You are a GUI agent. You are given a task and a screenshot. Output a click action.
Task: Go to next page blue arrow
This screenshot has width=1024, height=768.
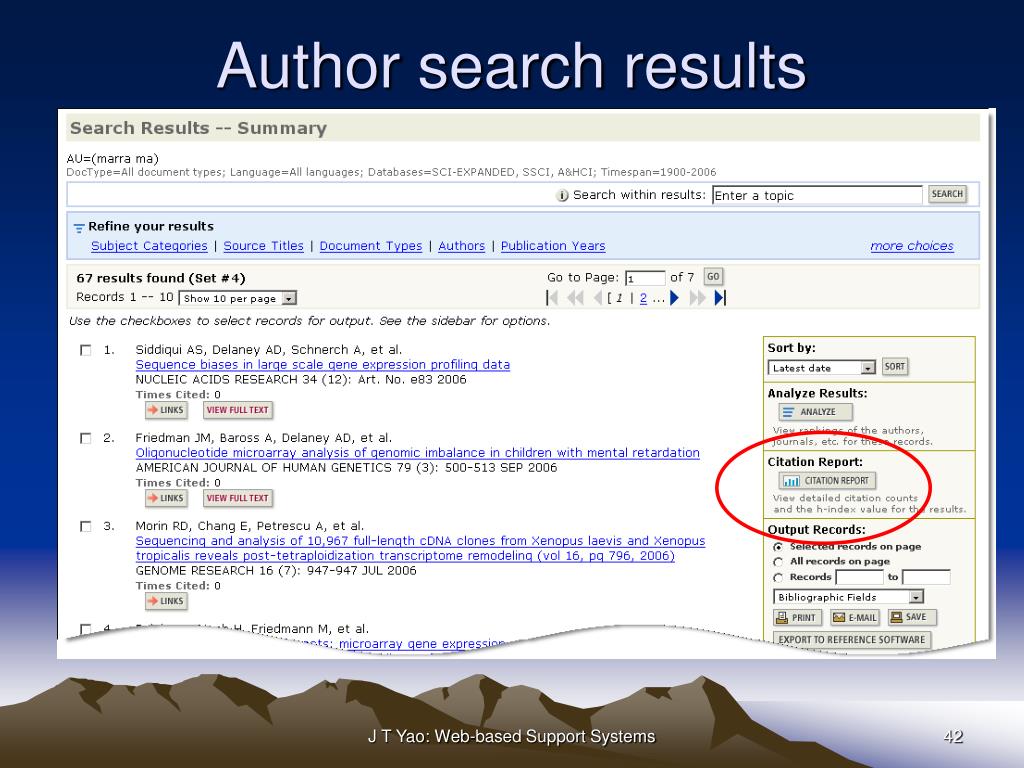[x=675, y=298]
